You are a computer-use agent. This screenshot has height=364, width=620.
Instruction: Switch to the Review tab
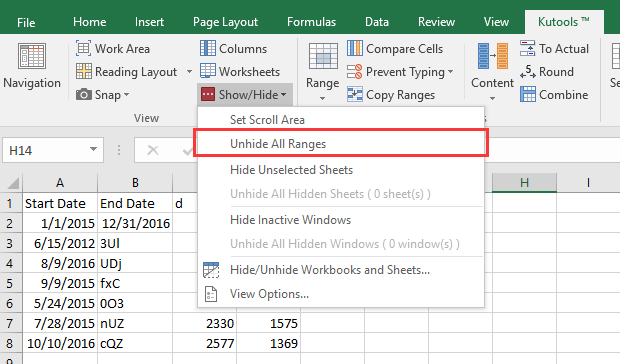437,22
